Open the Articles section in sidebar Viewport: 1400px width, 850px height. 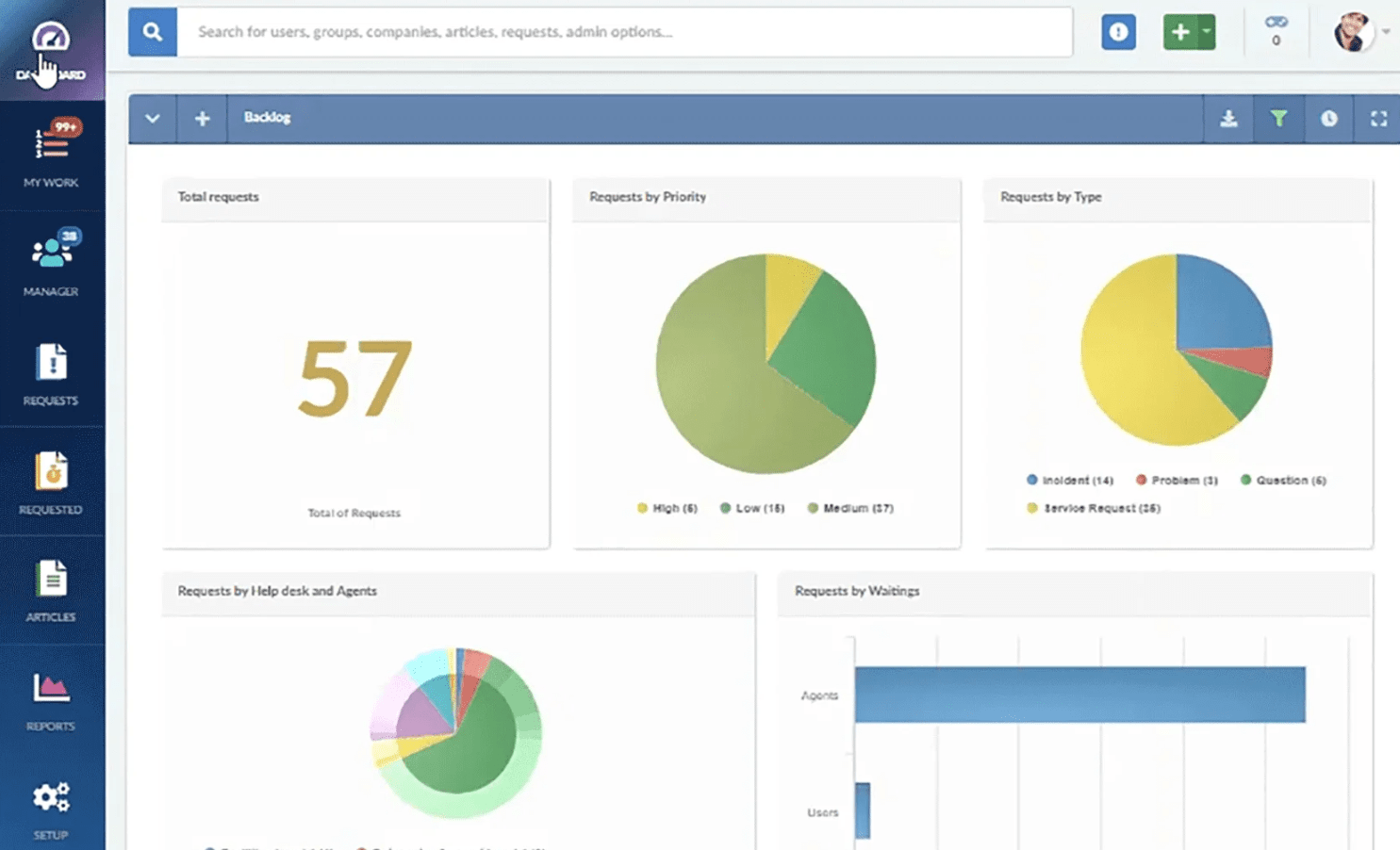(x=51, y=584)
